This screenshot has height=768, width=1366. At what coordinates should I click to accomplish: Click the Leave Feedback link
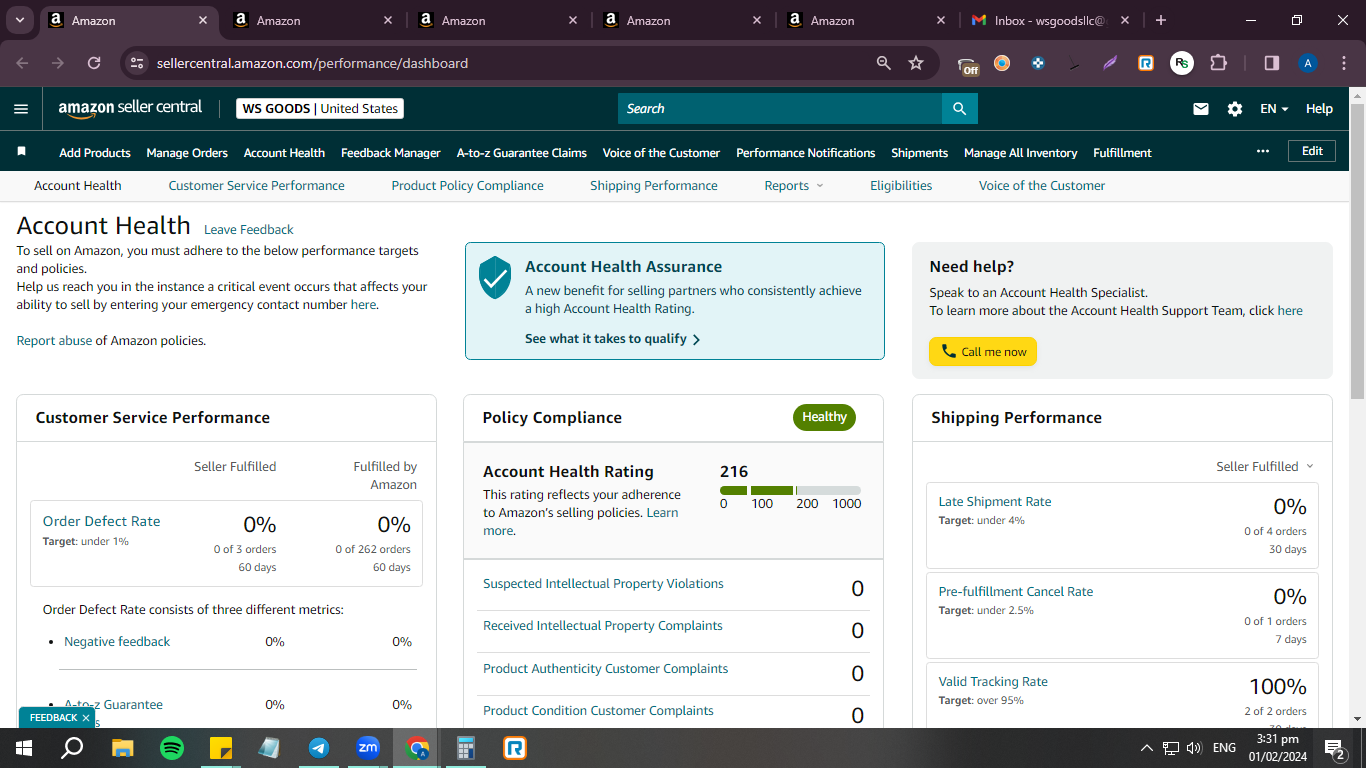(x=249, y=230)
